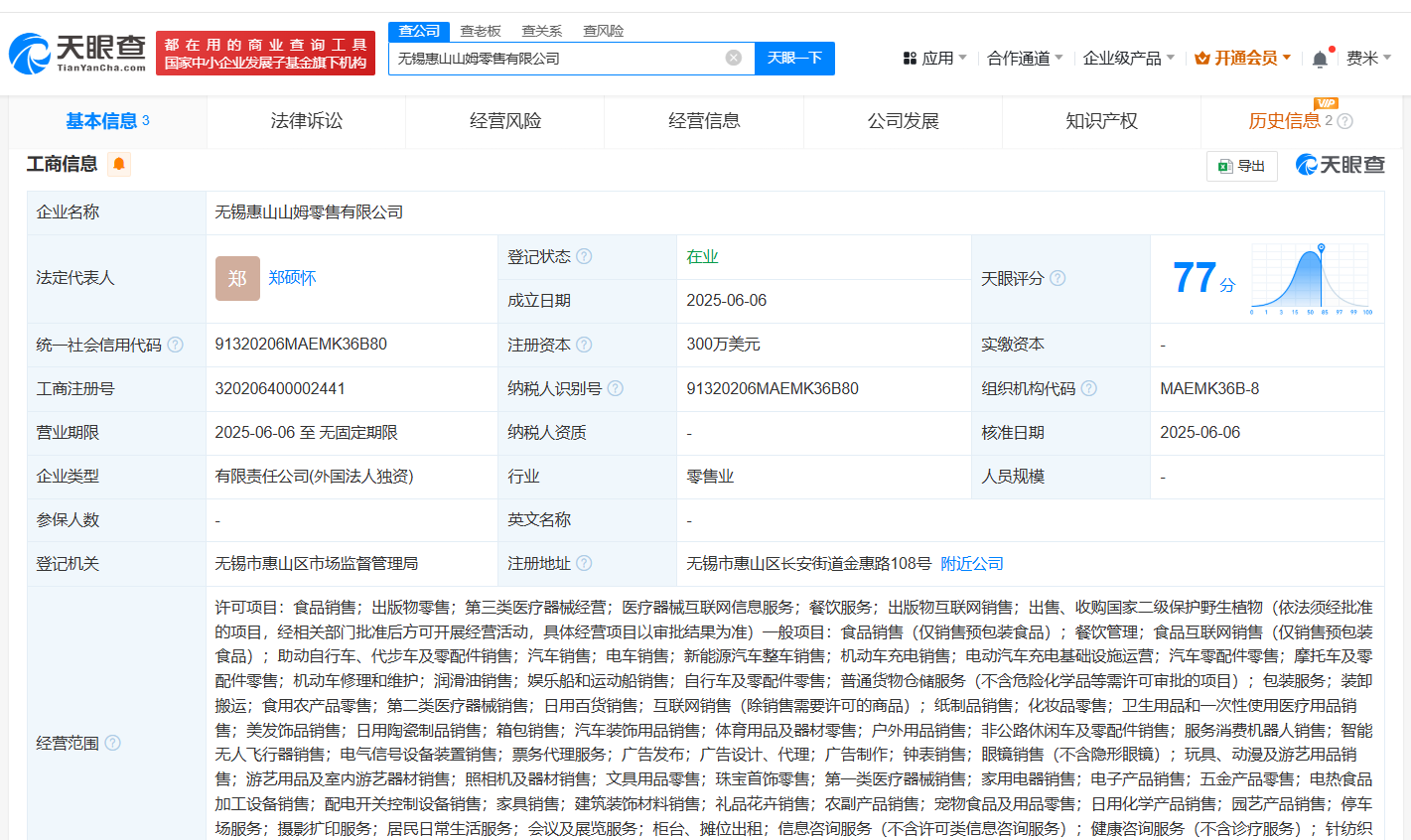Click the company name search input field
Viewport: 1411px width, 840px height.
coord(556,59)
